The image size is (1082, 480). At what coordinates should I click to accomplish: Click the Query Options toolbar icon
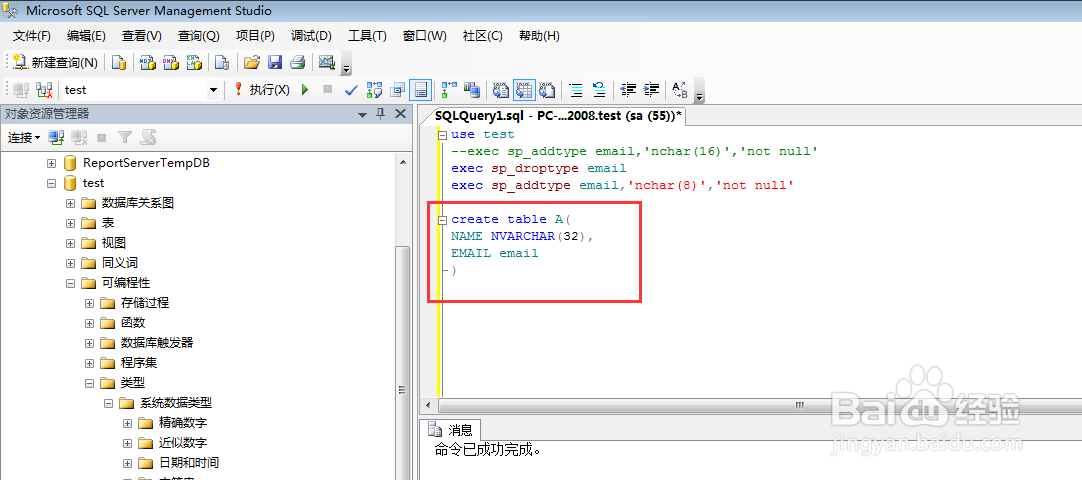[x=397, y=90]
